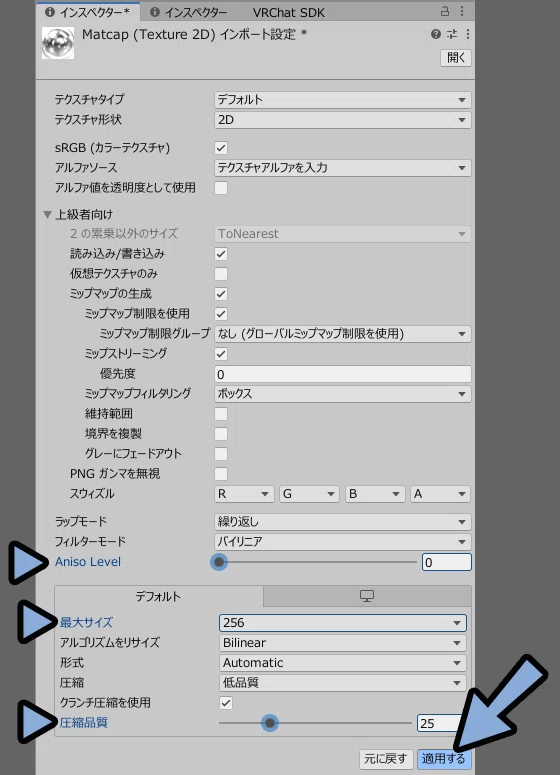The height and width of the screenshot is (775, 560).
Task: Click the 圧縮品質 value field
Action: [441, 723]
